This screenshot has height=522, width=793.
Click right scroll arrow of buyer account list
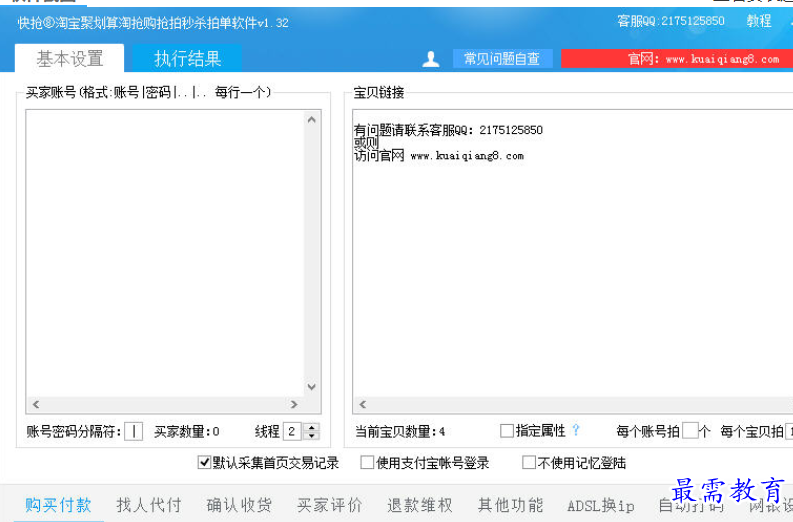click(x=294, y=404)
